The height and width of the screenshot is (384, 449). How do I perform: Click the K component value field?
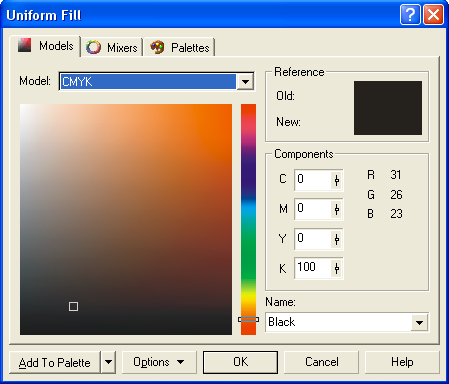tap(313, 268)
